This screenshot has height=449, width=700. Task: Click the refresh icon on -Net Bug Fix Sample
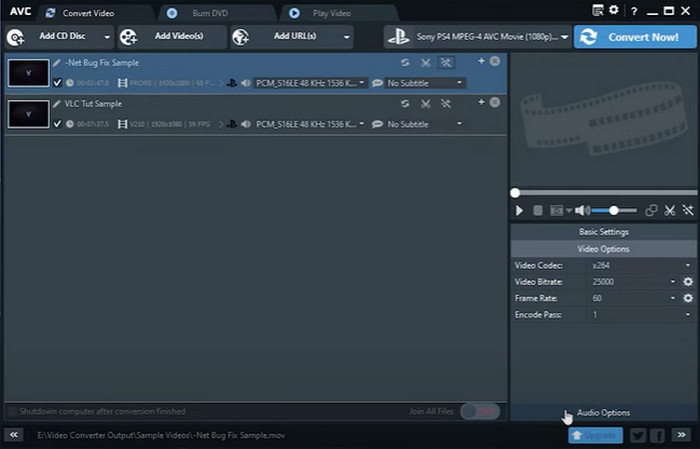pyautogui.click(x=405, y=63)
